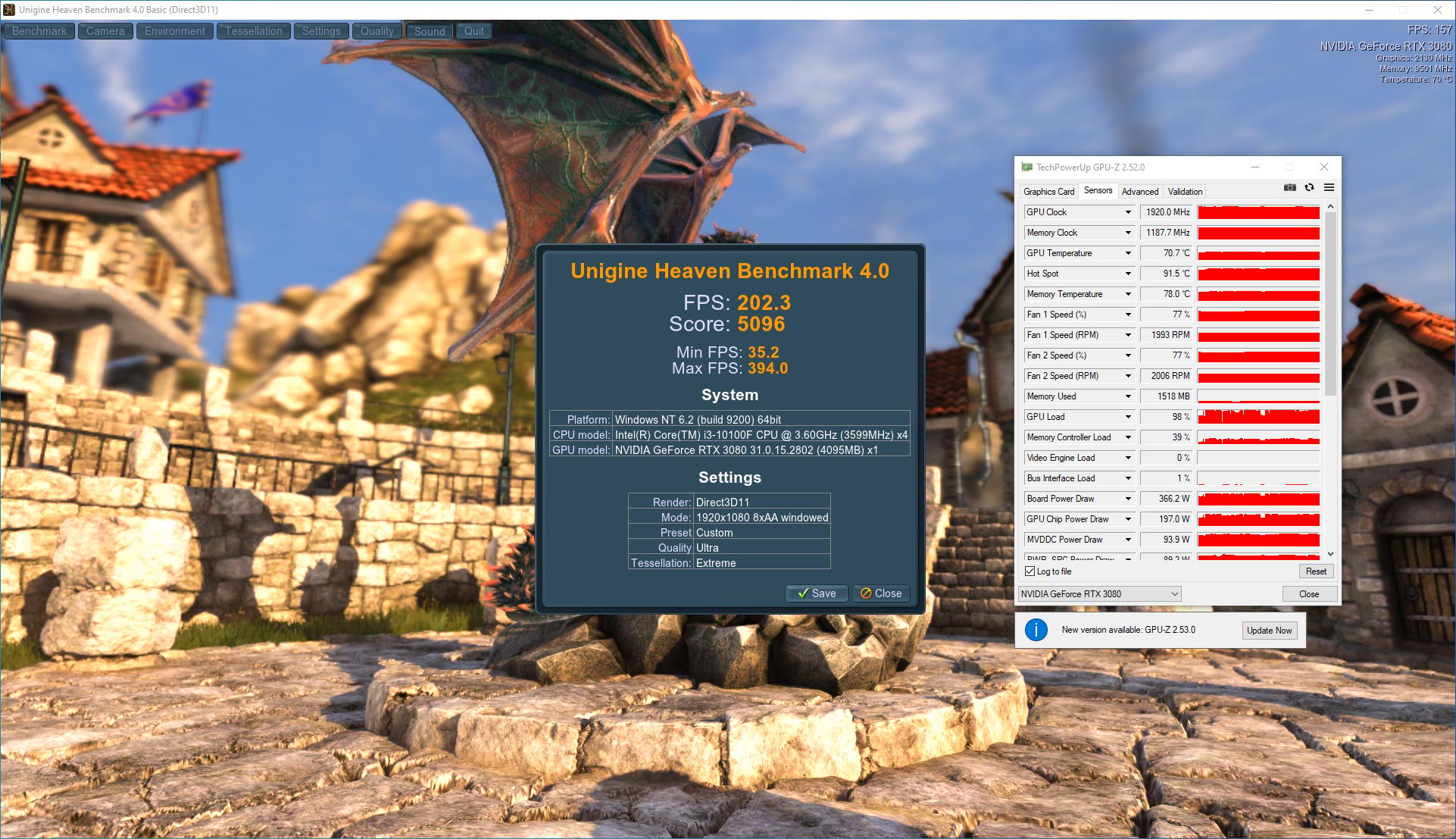
Task: Click the Benchmark button in Heaven
Action: click(x=39, y=31)
